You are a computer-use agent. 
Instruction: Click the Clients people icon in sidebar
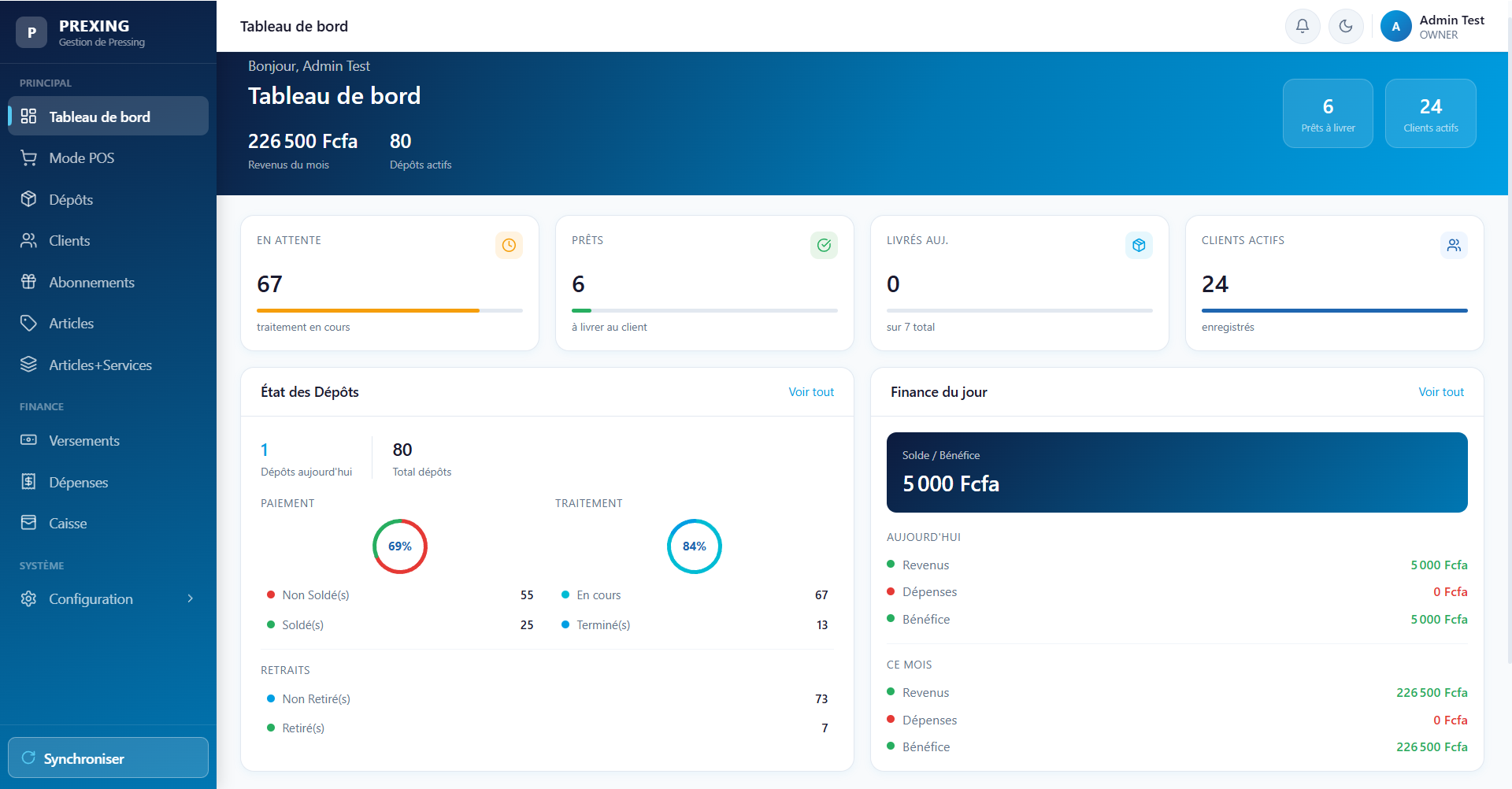tap(29, 240)
